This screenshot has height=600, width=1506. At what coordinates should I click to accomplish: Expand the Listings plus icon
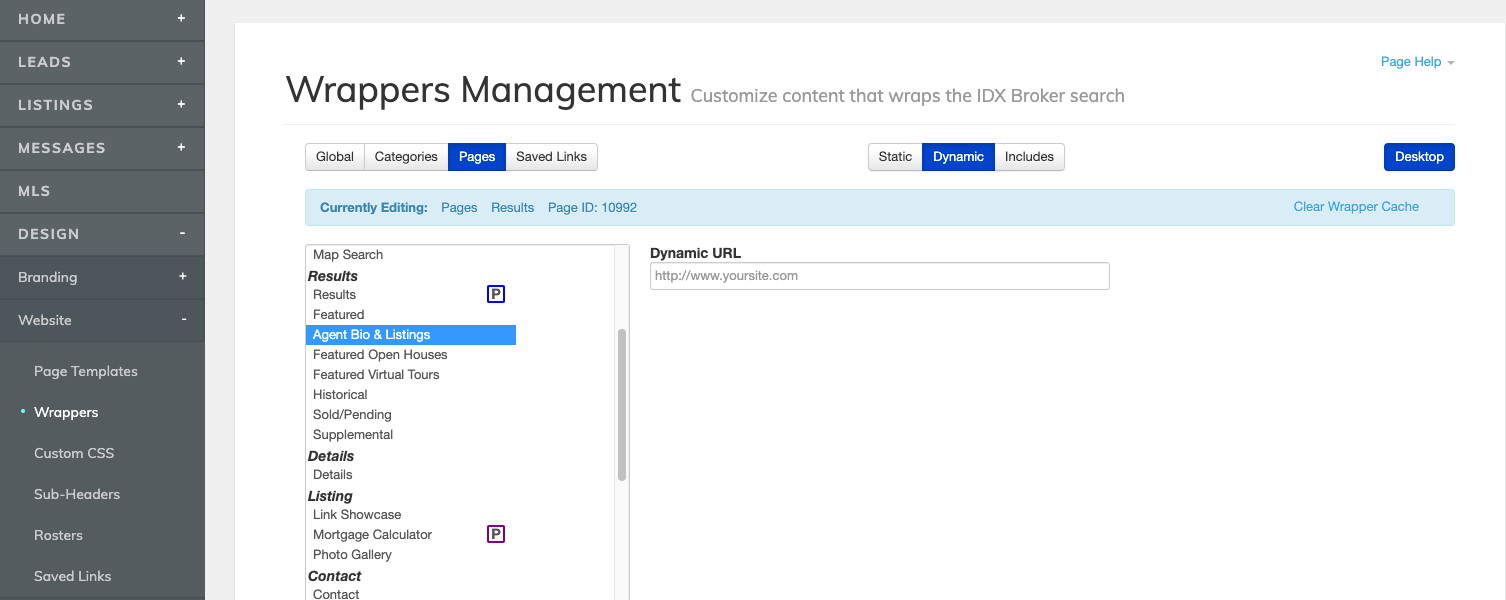pyautogui.click(x=181, y=105)
